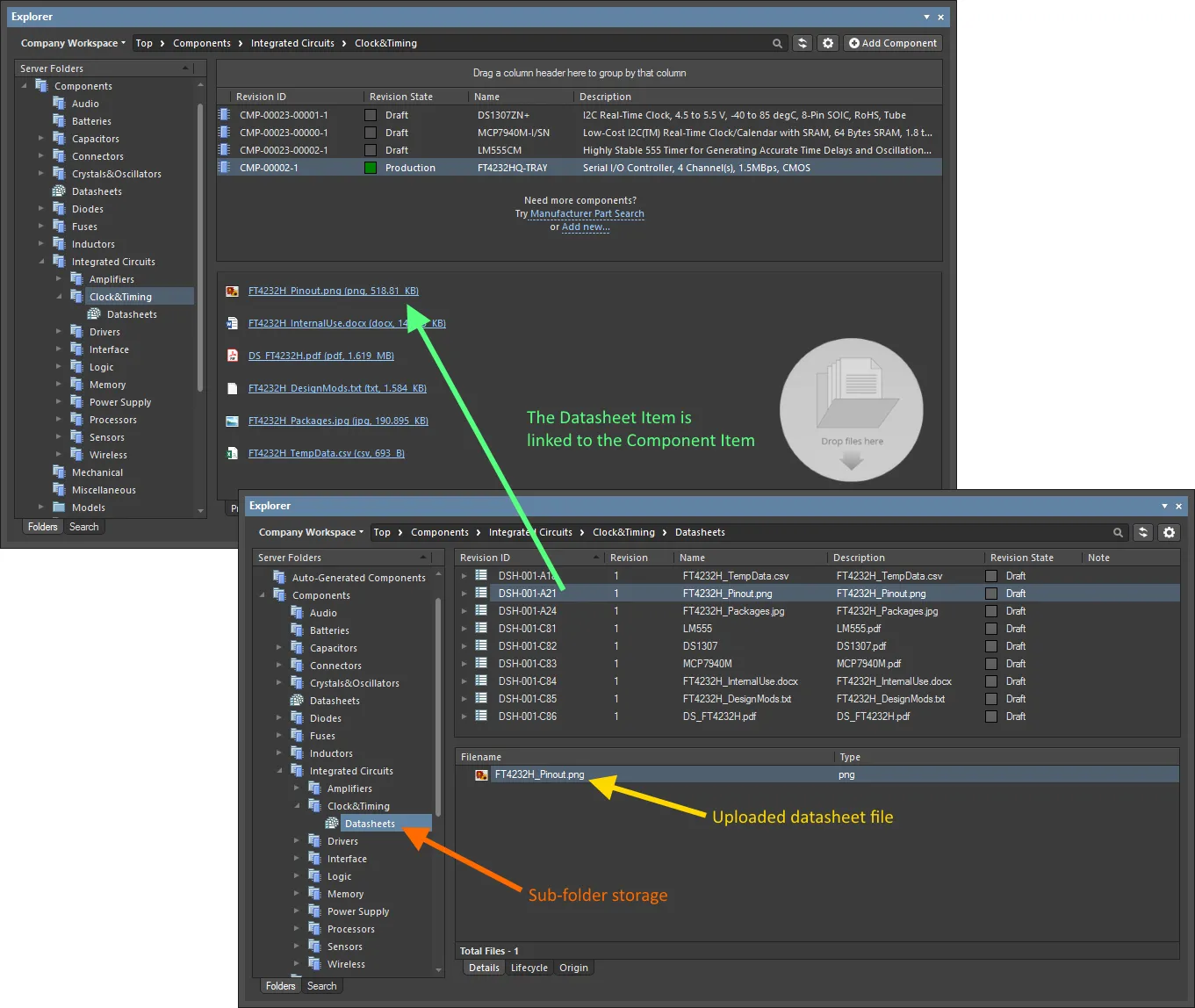1195x1008 pixels.
Task: Switch to the Lifecycle tab
Action: point(529,968)
